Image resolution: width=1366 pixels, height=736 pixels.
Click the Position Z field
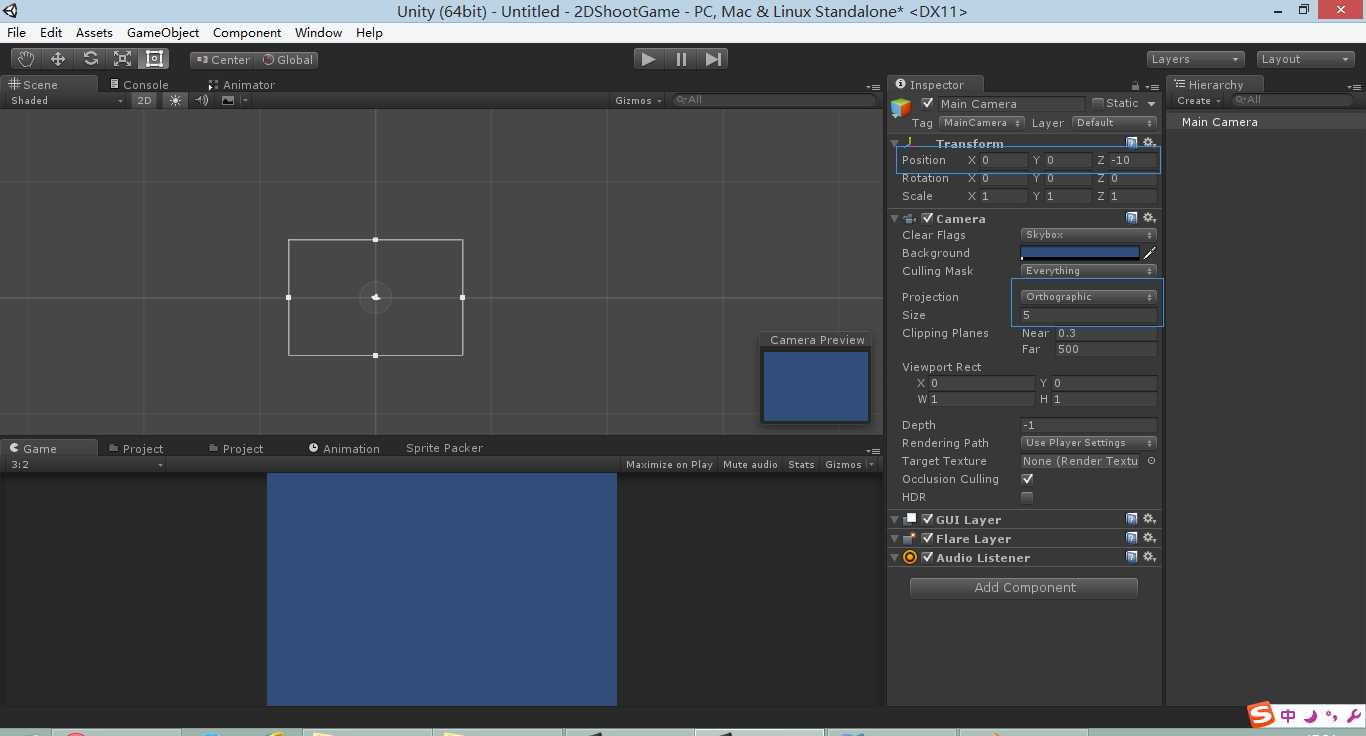tap(1133, 160)
